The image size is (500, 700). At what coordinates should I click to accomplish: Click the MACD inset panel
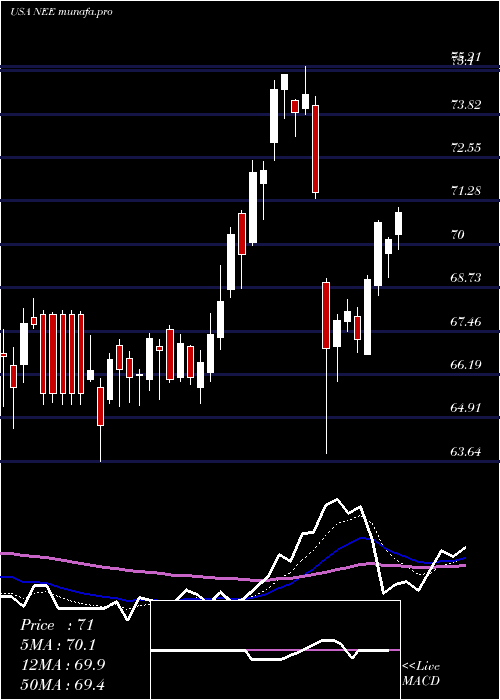(x=275, y=650)
